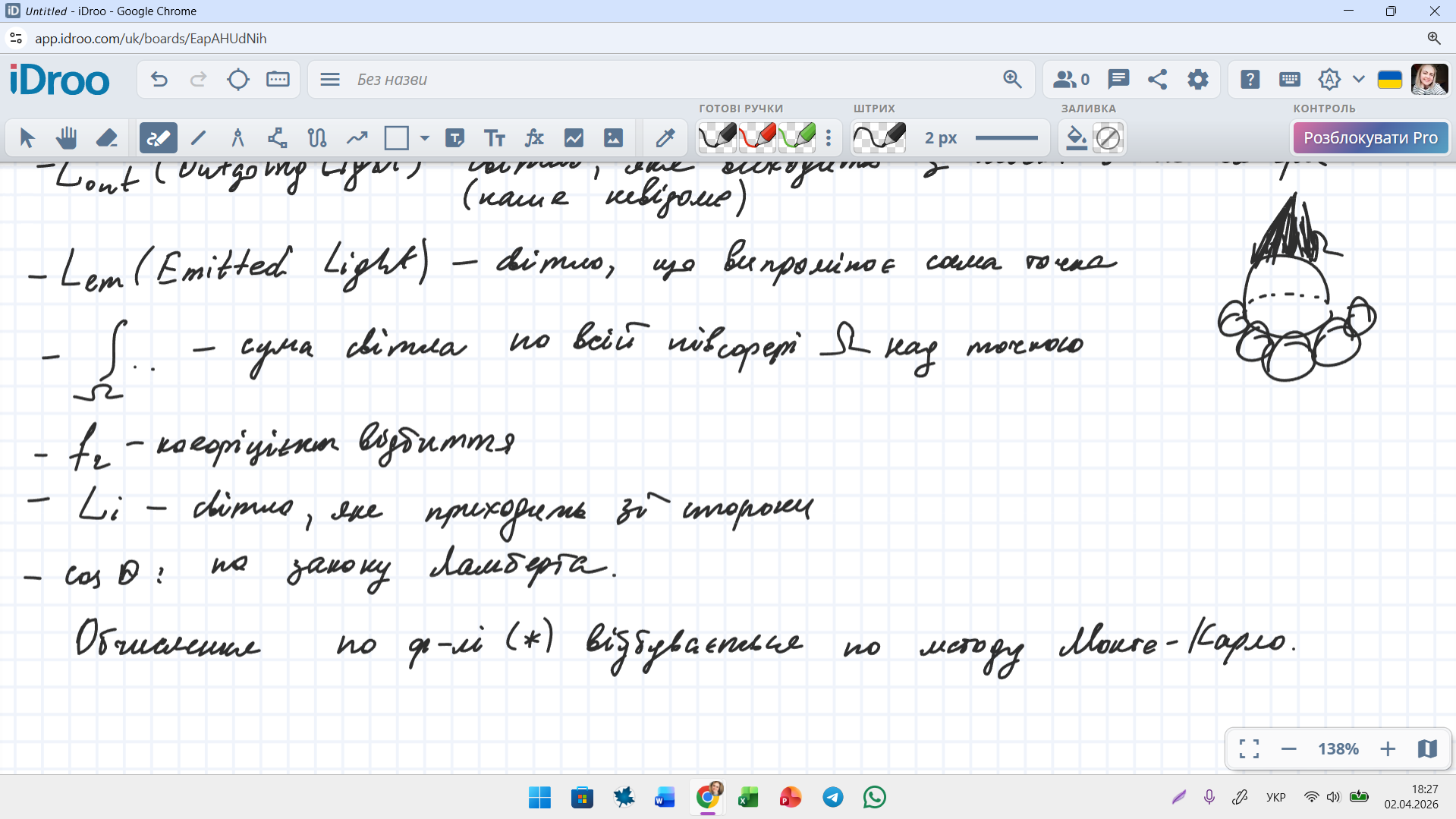Open more ready pens options

[x=829, y=138]
